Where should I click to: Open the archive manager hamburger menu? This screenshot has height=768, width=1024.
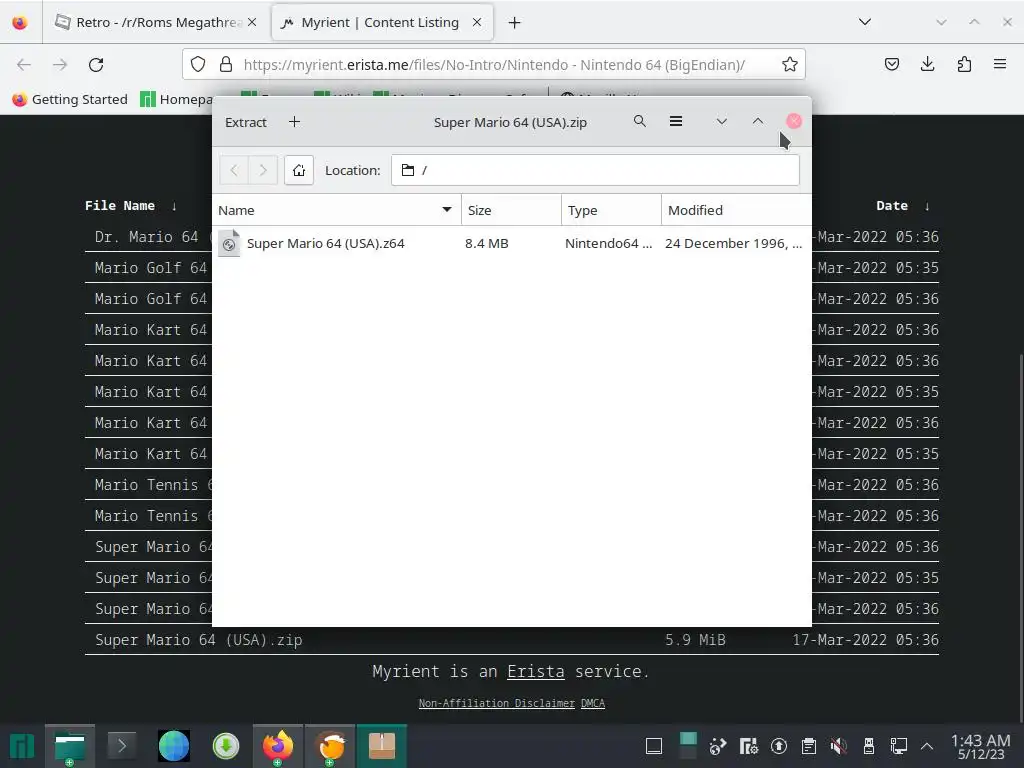click(676, 121)
